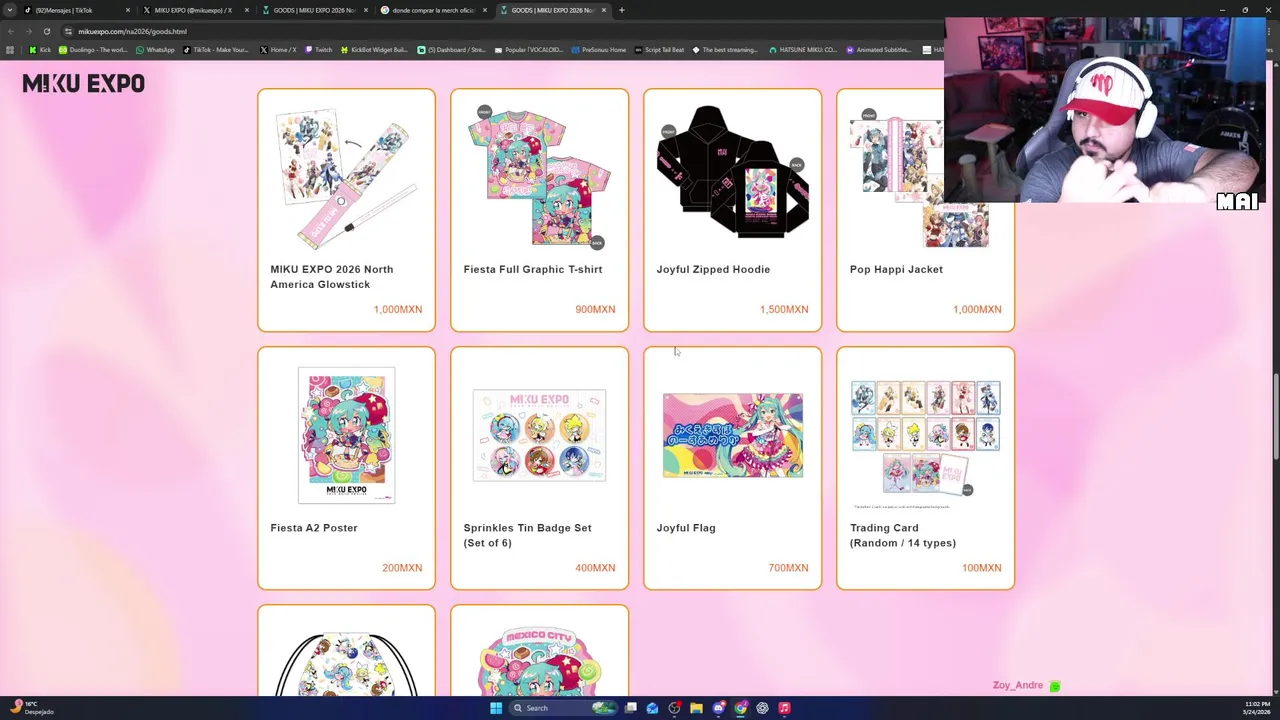Open Discord from the taskbar
The width and height of the screenshot is (1280, 720).
click(x=718, y=708)
